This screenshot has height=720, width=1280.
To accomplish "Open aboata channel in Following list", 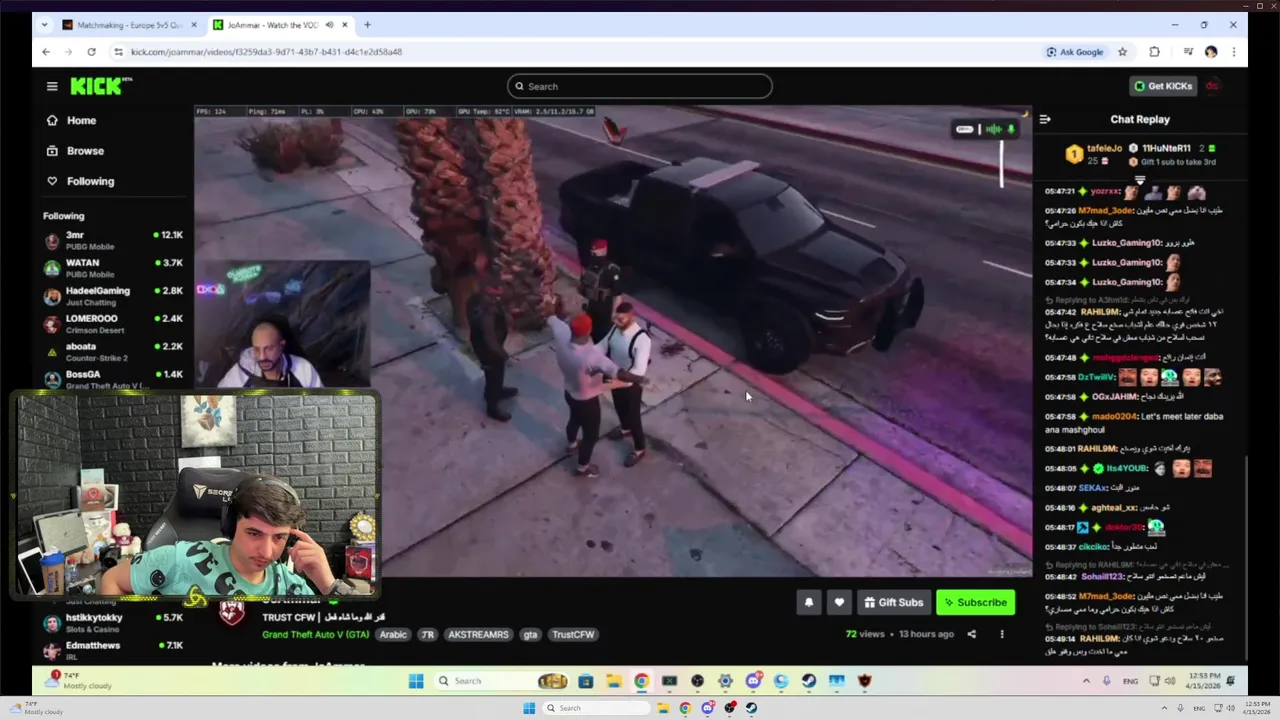I will (113, 351).
